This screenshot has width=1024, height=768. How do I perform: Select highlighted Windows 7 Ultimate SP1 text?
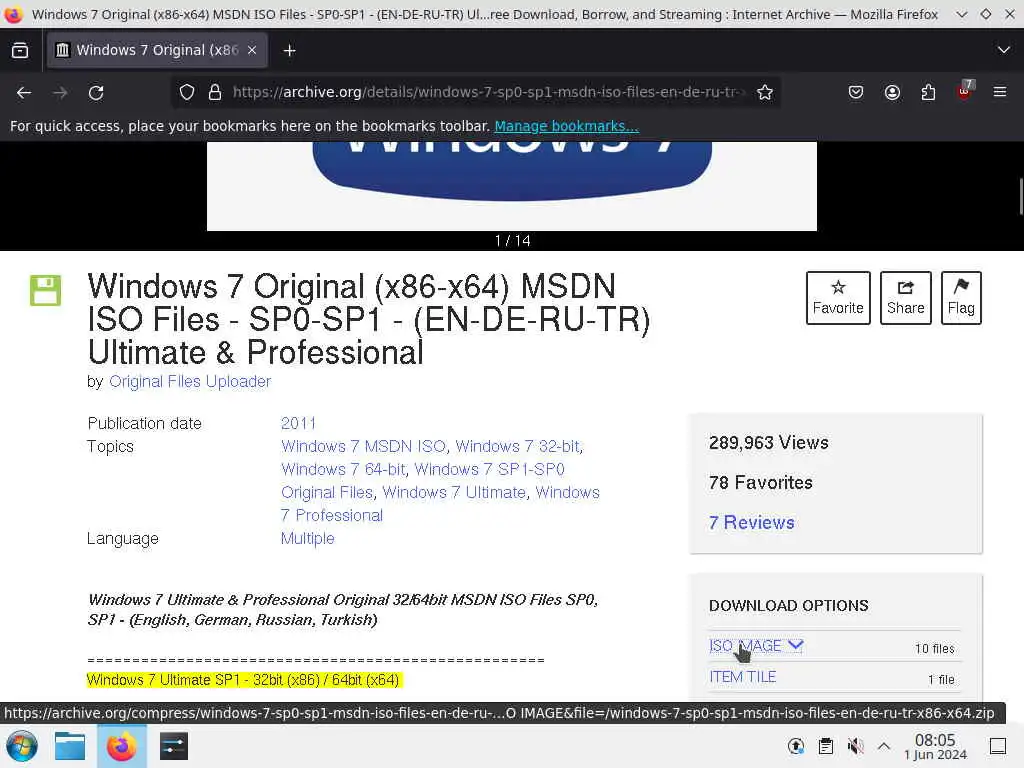(x=243, y=680)
